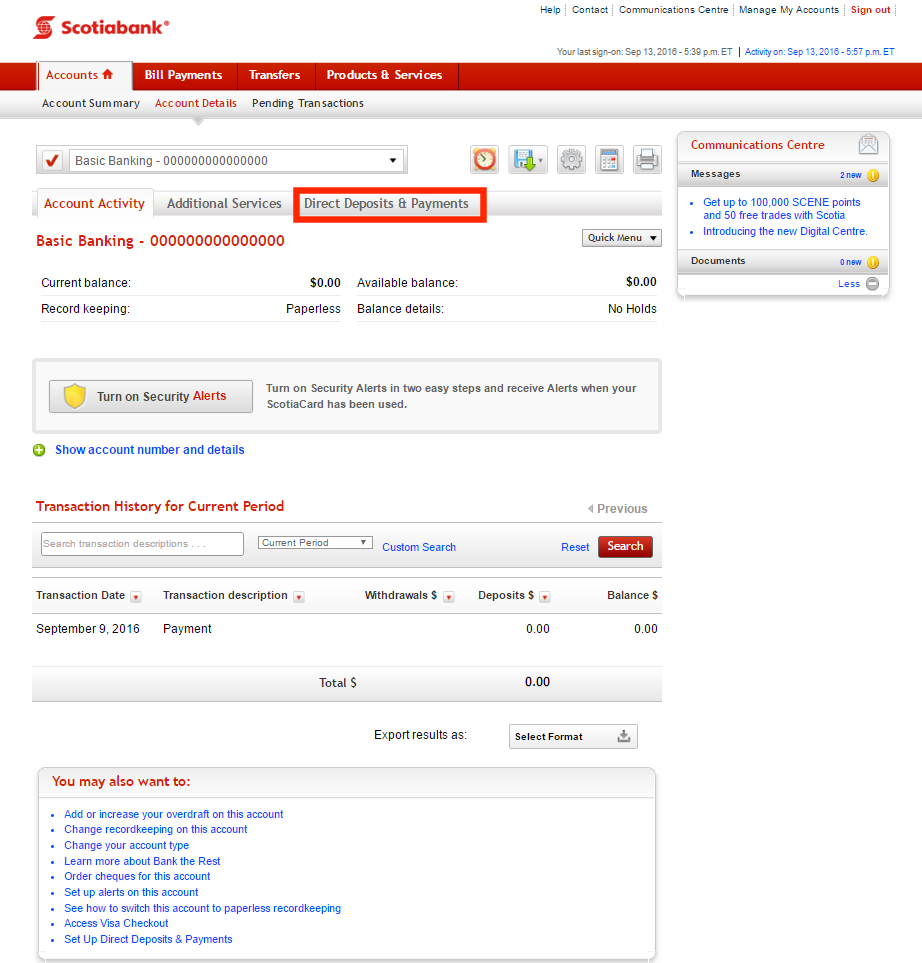The width and height of the screenshot is (922, 963).
Task: Open Pending Transactions subtab
Action: pos(308,103)
